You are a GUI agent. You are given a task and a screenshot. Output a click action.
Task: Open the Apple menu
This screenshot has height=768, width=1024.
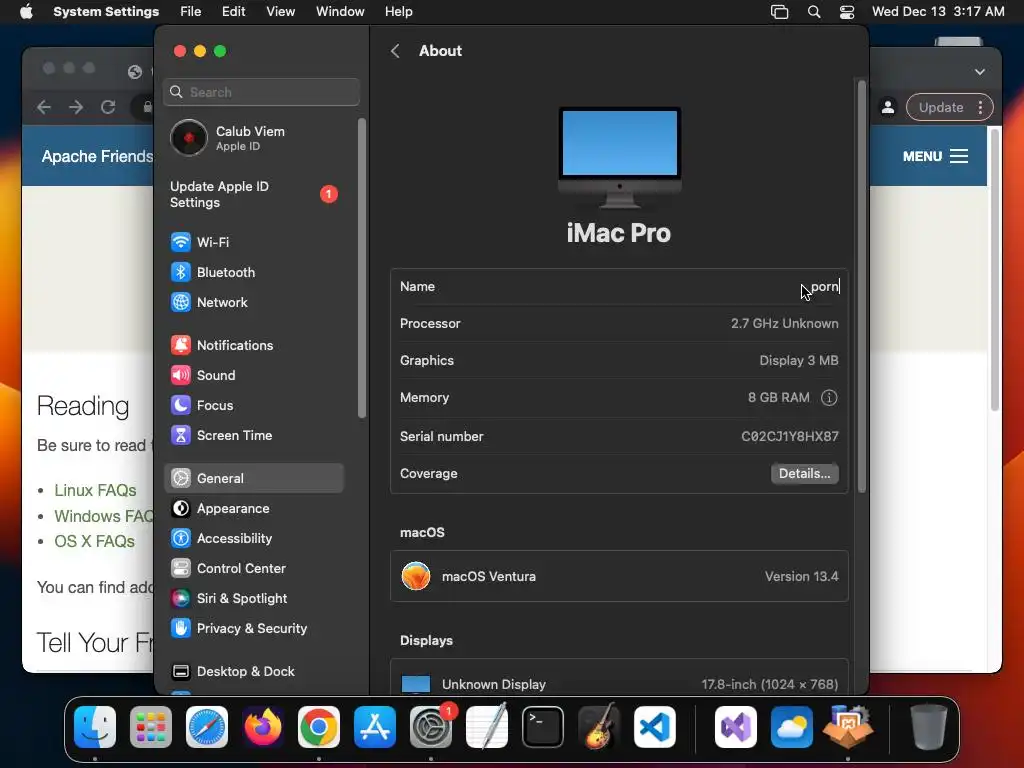pyautogui.click(x=26, y=12)
